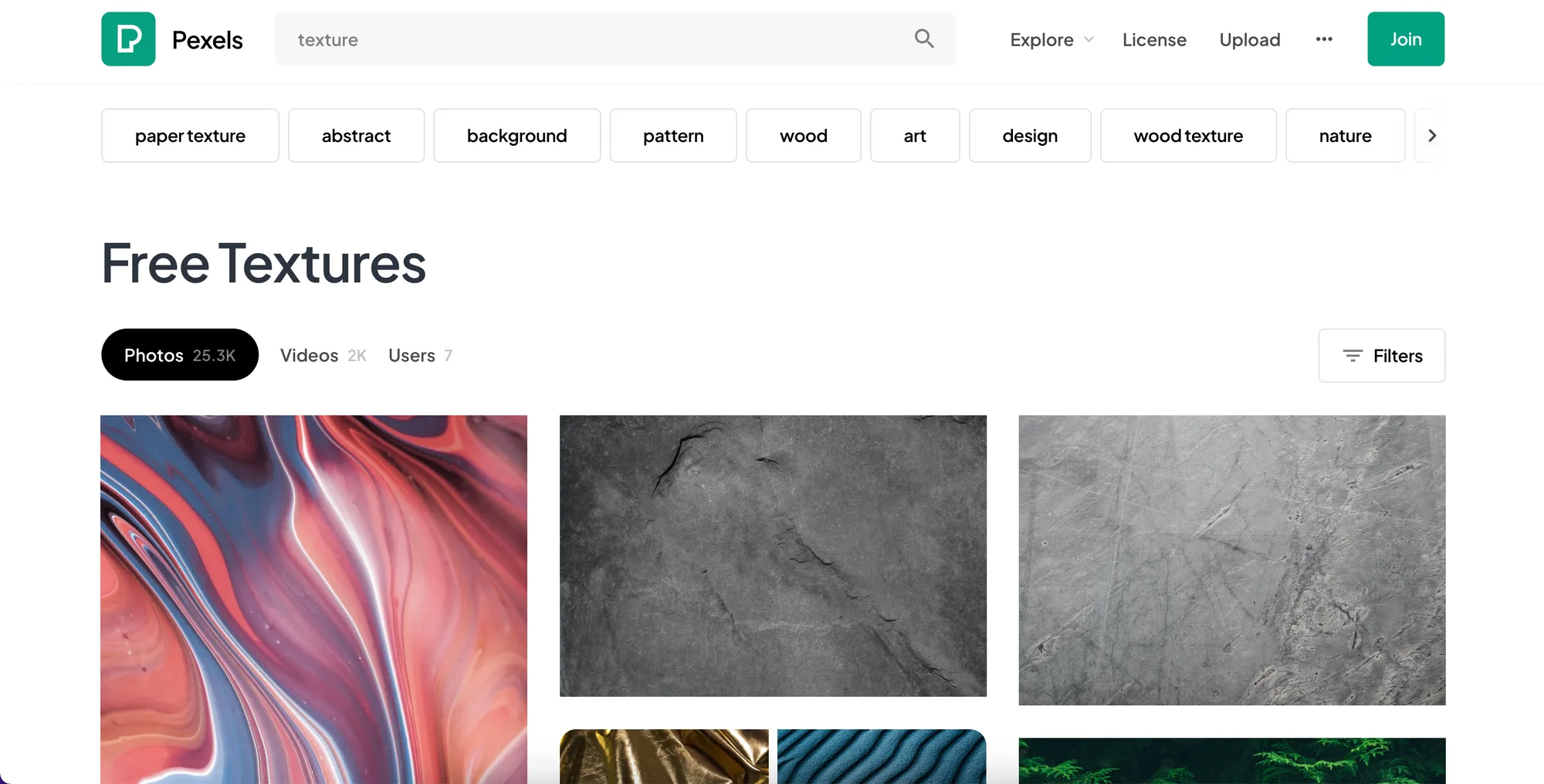Pick the nature tag chip
This screenshot has width=1544, height=784.
coord(1345,136)
